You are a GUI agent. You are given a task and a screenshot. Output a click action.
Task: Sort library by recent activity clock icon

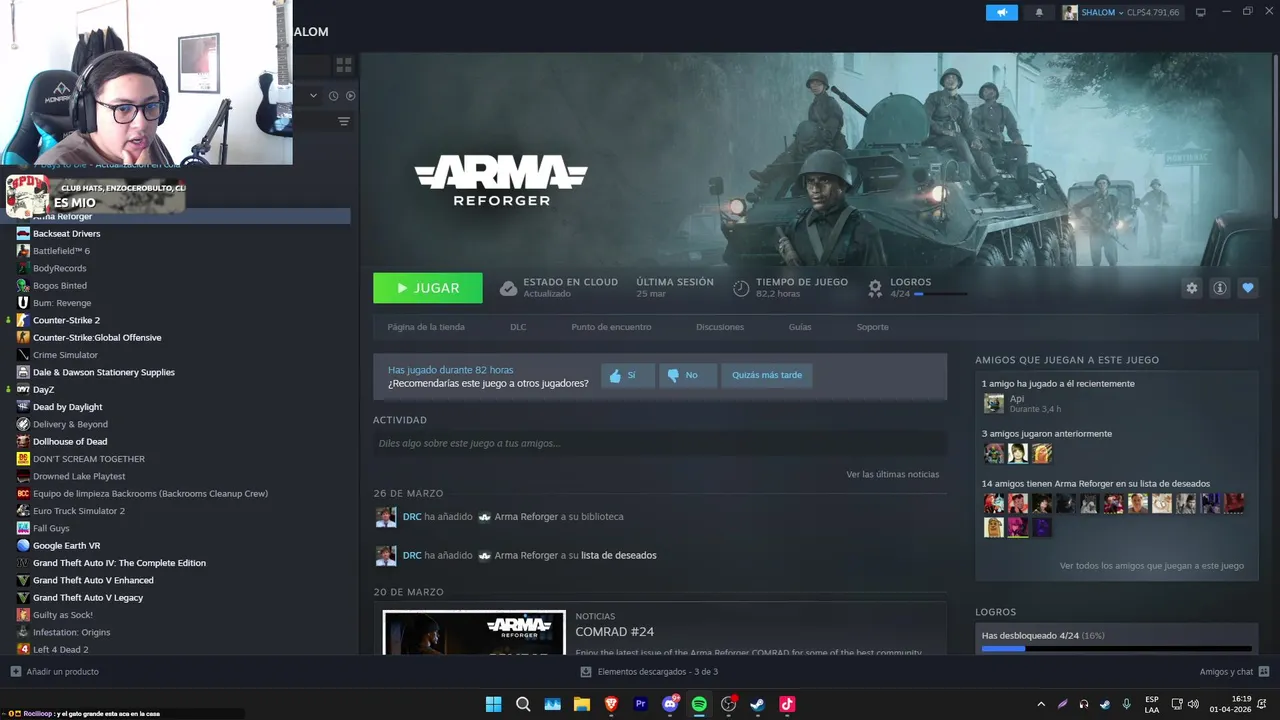click(334, 96)
